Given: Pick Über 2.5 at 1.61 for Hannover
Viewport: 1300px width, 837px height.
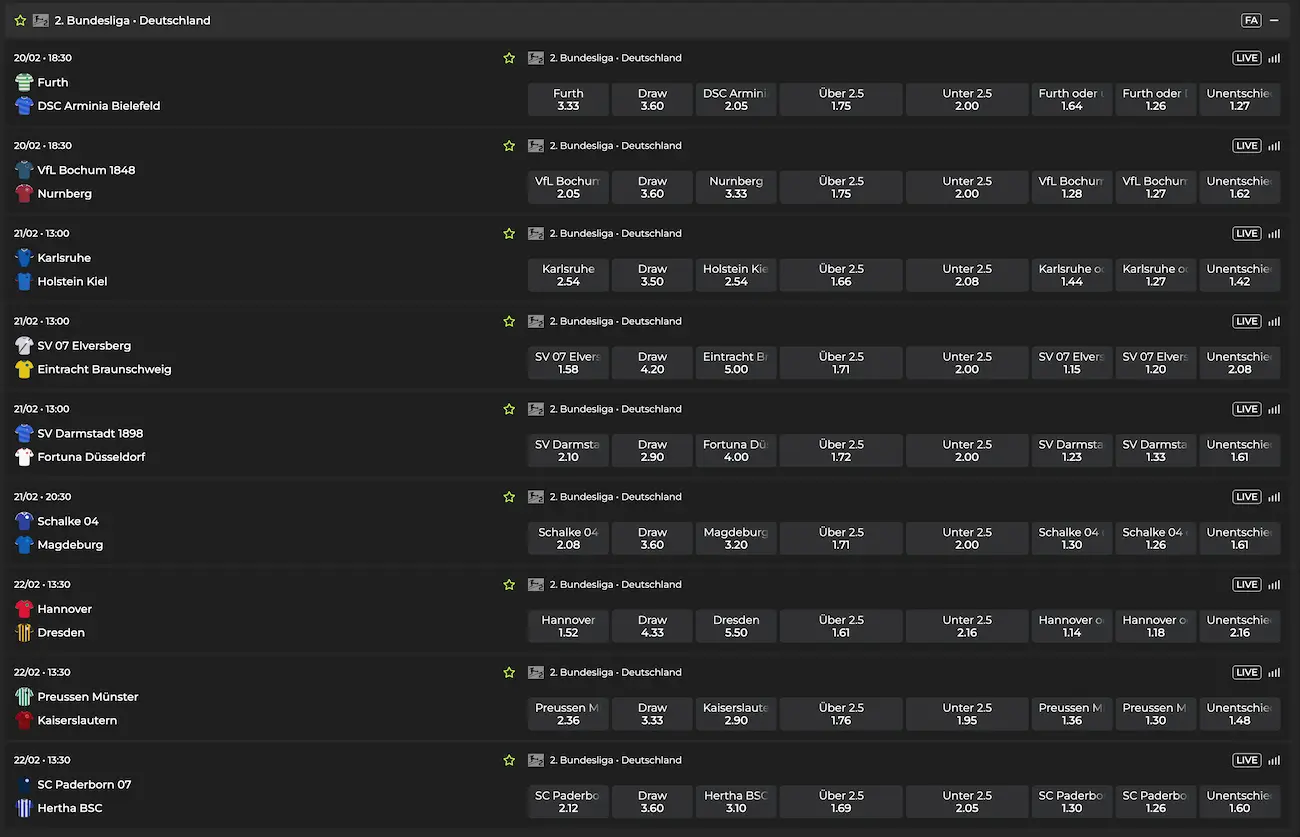Looking at the screenshot, I should (841, 626).
